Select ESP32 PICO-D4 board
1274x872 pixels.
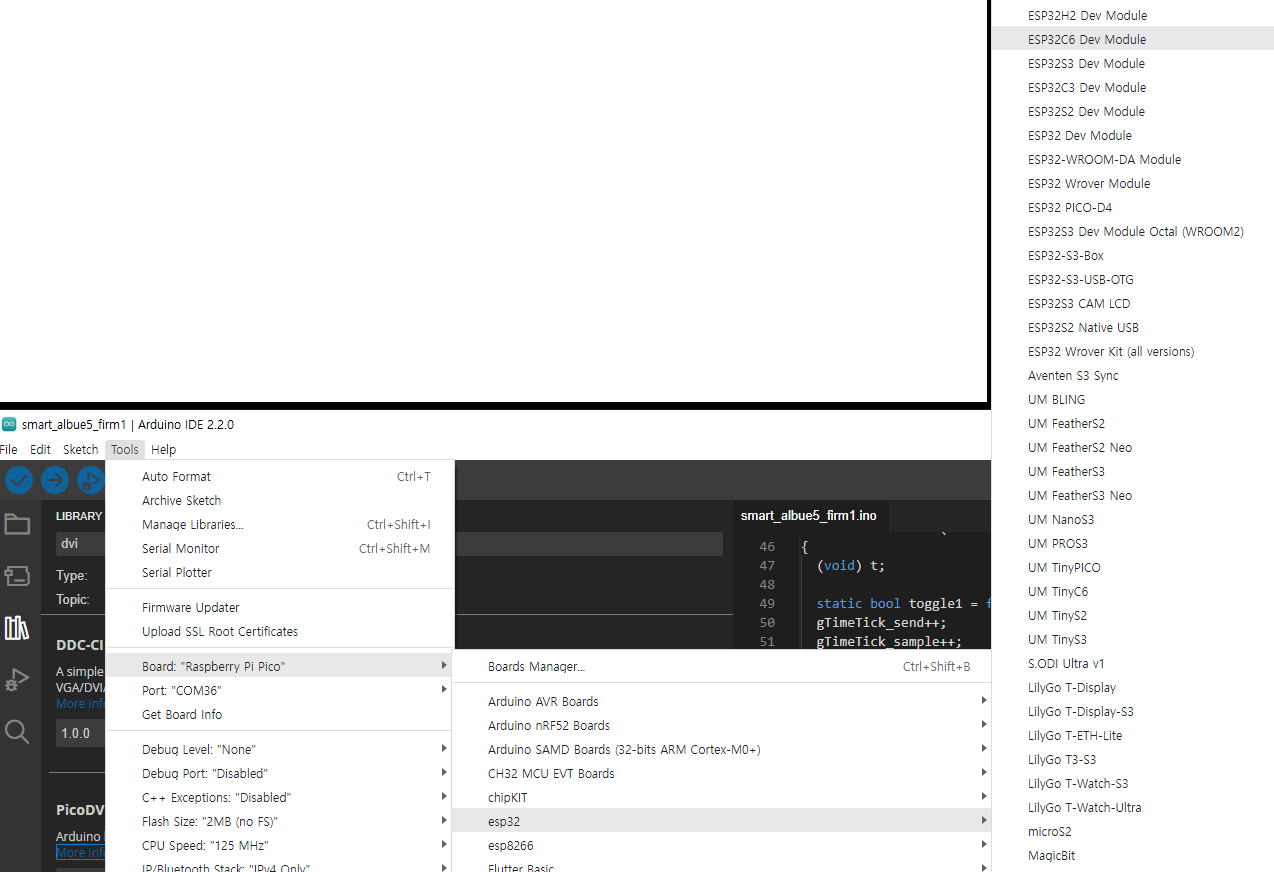point(1132,208)
